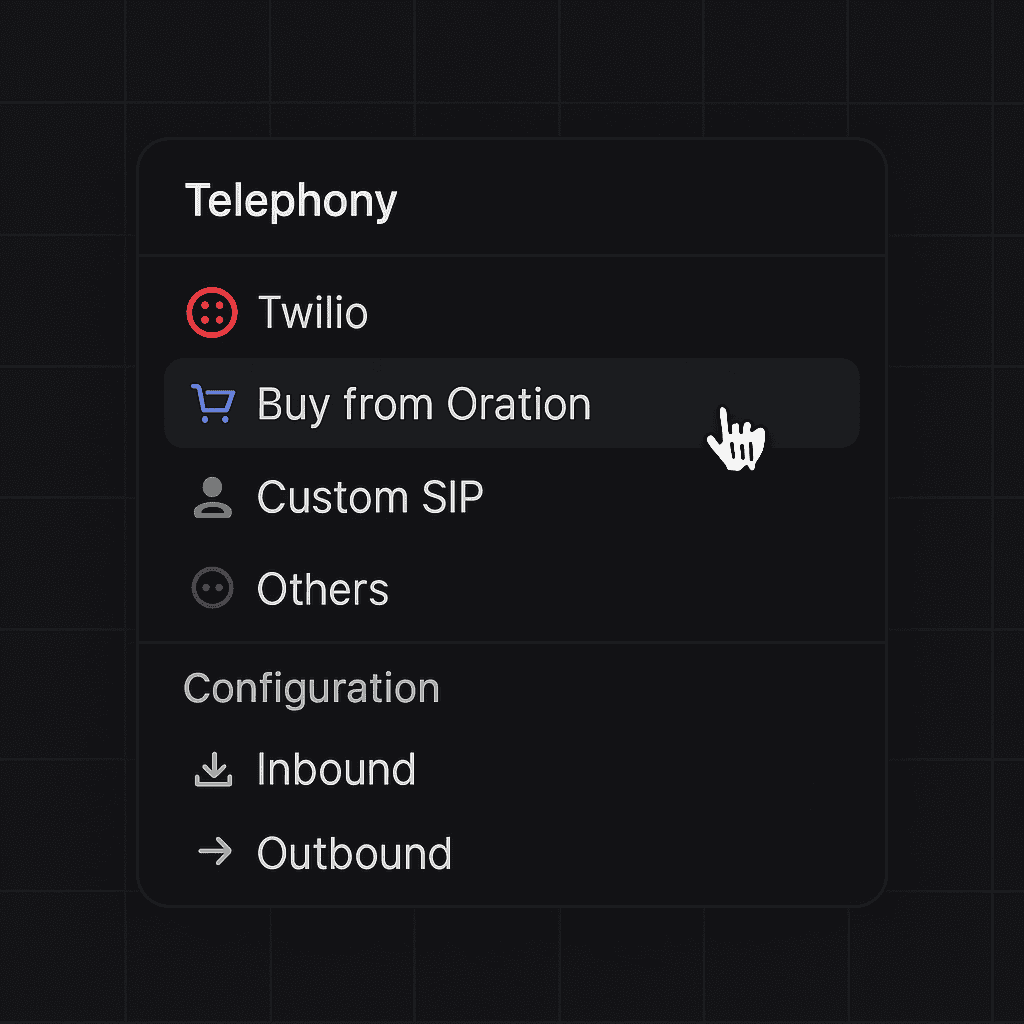The height and width of the screenshot is (1024, 1024).
Task: Click the Twilio menu entry text
Action: (313, 311)
